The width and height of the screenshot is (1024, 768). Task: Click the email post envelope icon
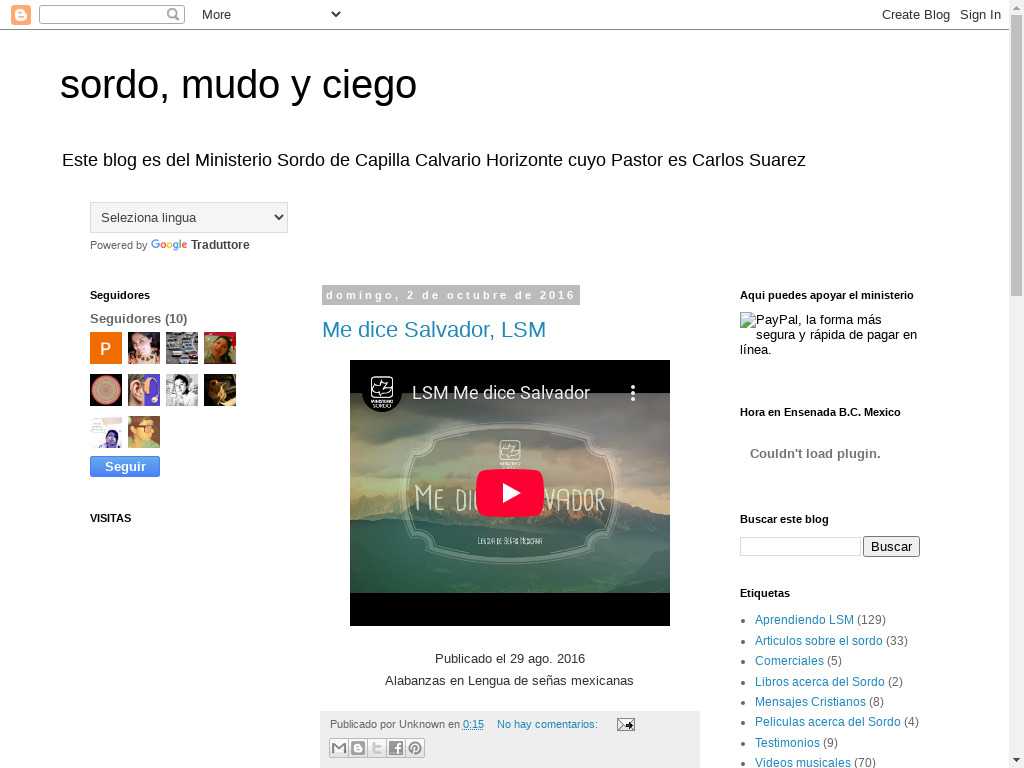click(x=625, y=724)
